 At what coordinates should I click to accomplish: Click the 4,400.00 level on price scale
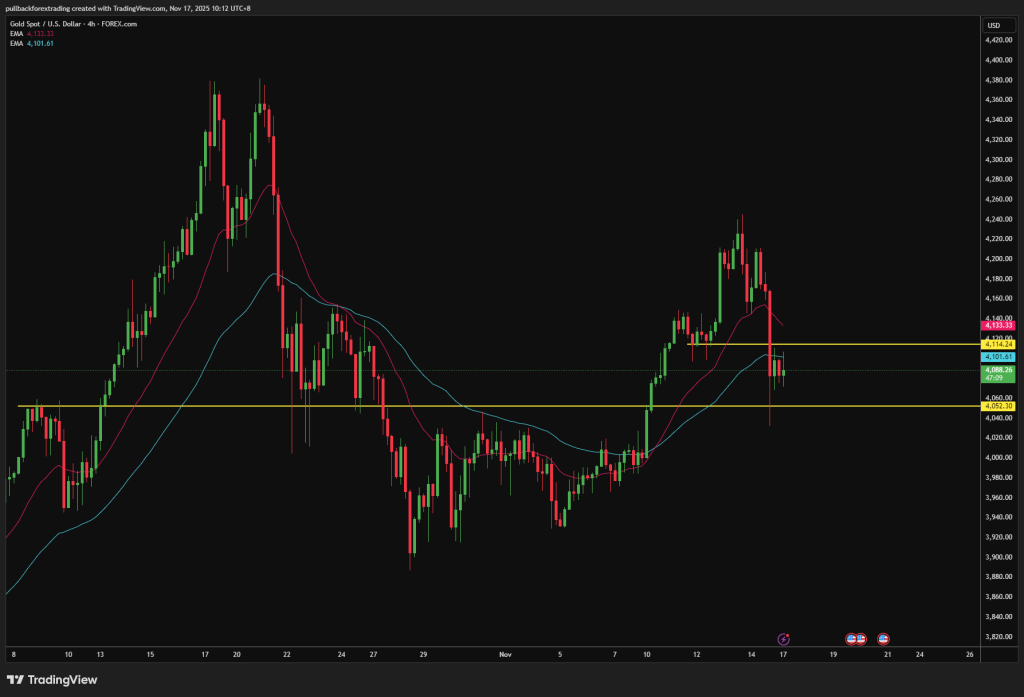(x=1000, y=60)
